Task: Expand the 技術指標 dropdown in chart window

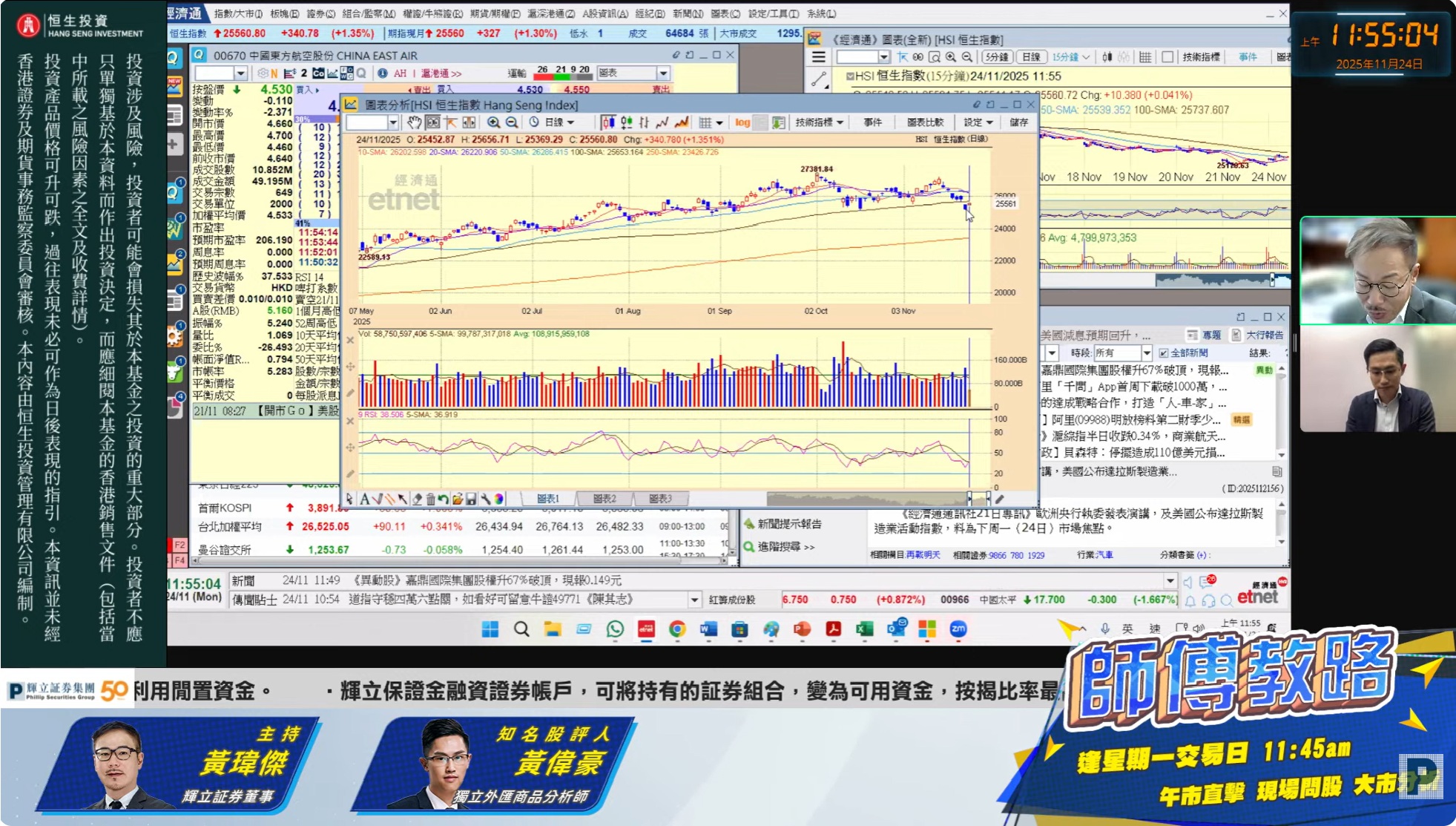Action: 820,122
